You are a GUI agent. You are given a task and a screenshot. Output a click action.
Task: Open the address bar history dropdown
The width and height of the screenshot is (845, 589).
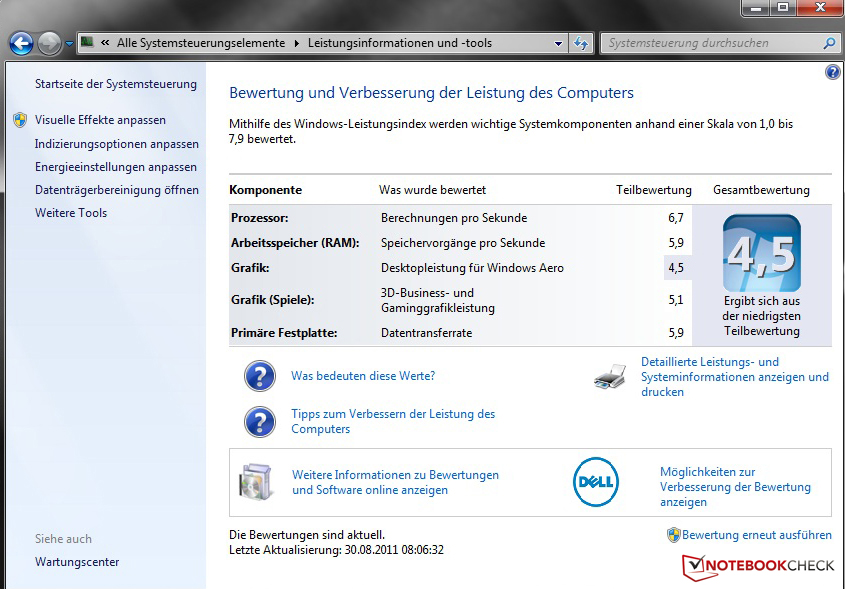click(x=558, y=43)
